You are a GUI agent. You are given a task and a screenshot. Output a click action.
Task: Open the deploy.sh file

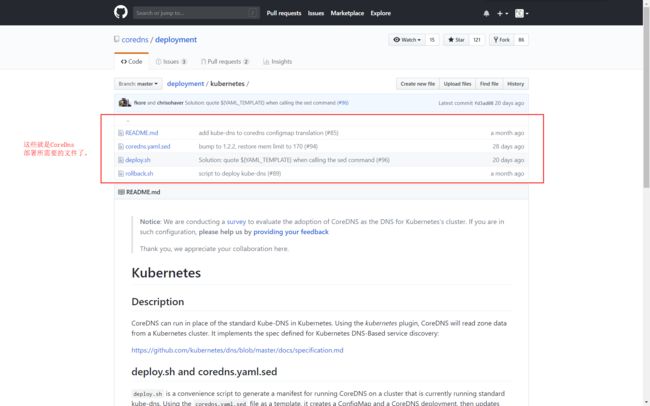pyautogui.click(x=138, y=160)
